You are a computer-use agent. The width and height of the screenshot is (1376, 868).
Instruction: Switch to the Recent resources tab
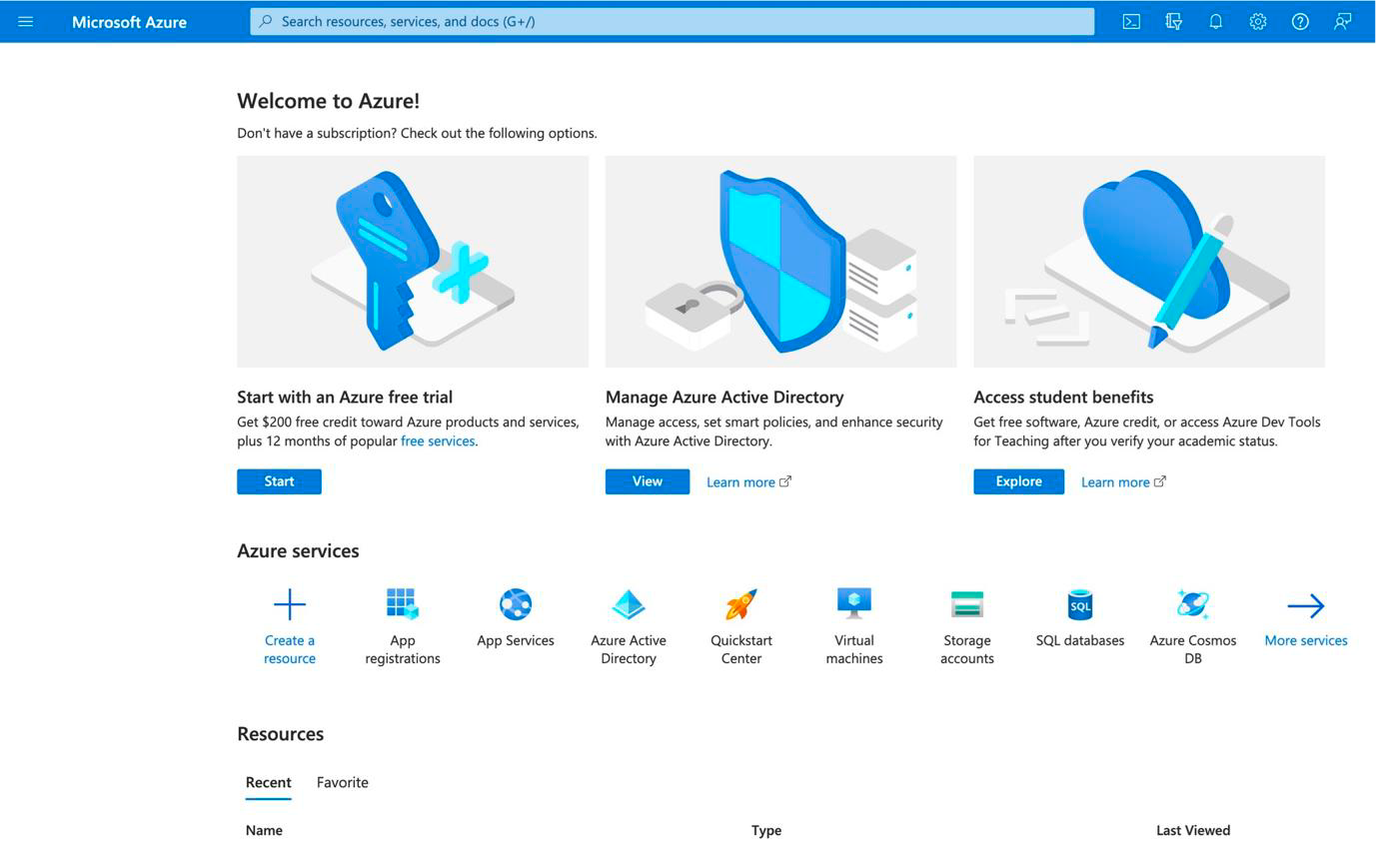[x=269, y=782]
